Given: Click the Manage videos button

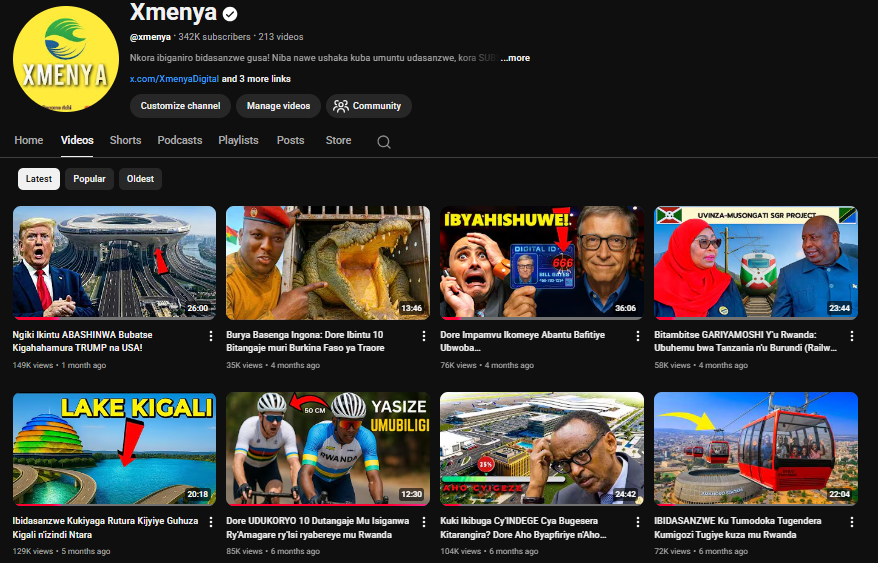Looking at the screenshot, I should point(278,106).
